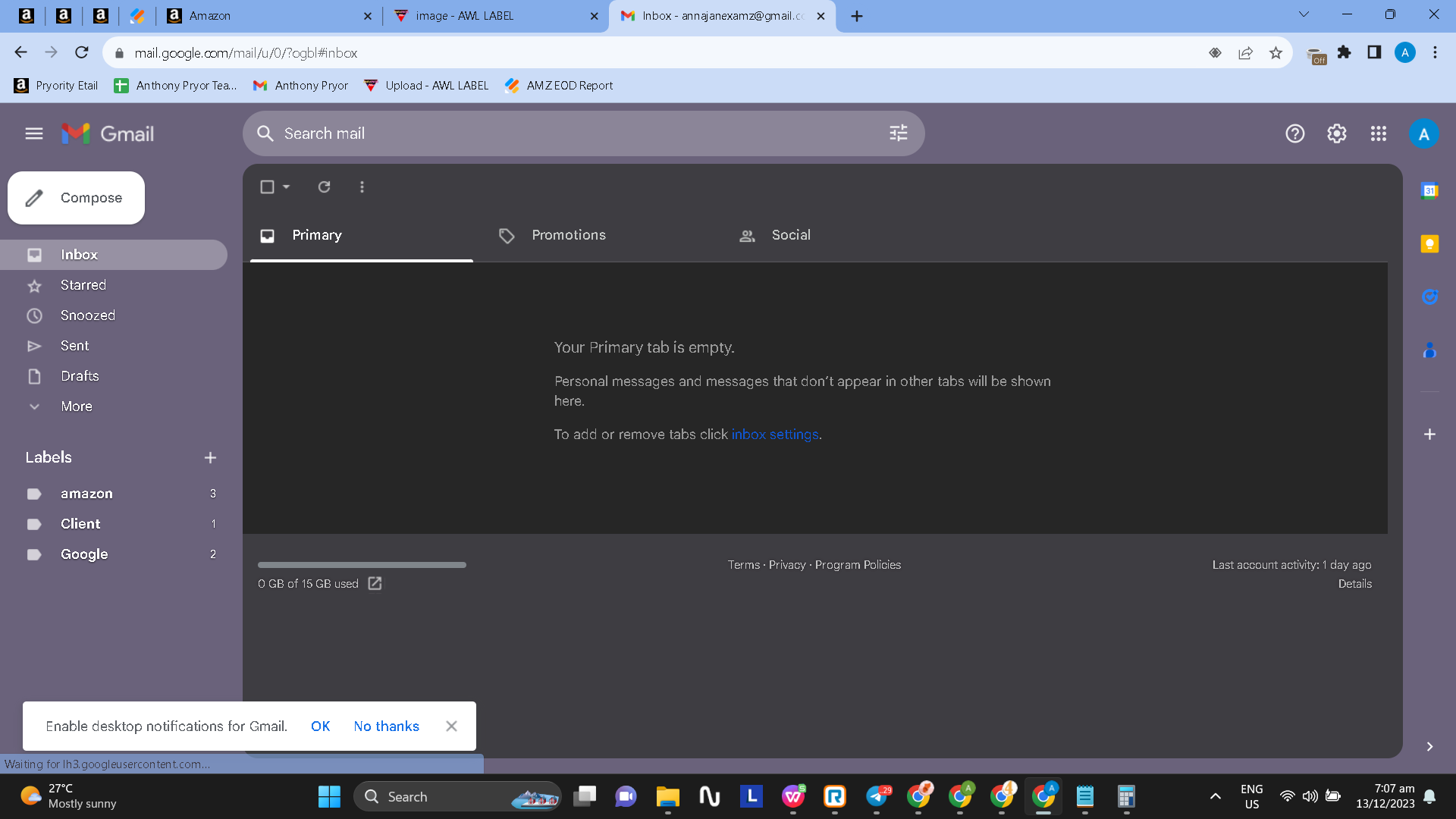Open Chrome extensions puzzle icon

coord(1344,52)
